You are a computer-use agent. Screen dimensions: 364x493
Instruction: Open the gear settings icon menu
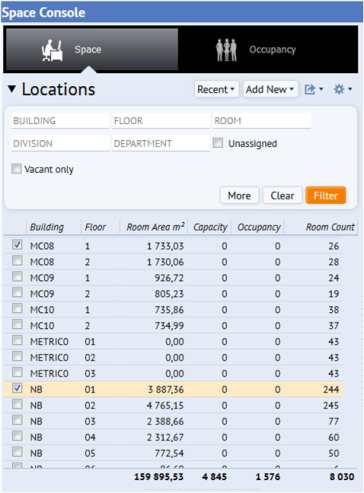click(343, 89)
